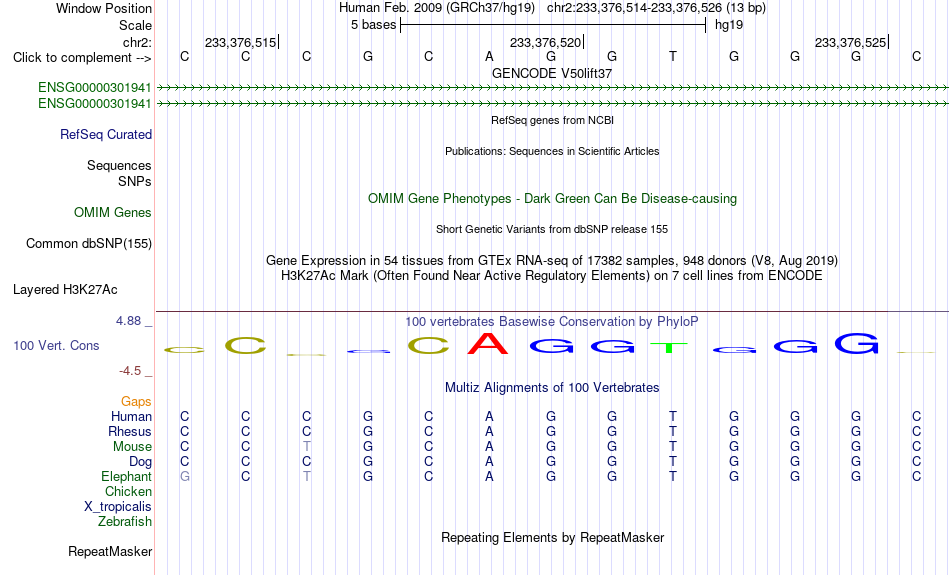Click the Sequences track label

coord(119,165)
